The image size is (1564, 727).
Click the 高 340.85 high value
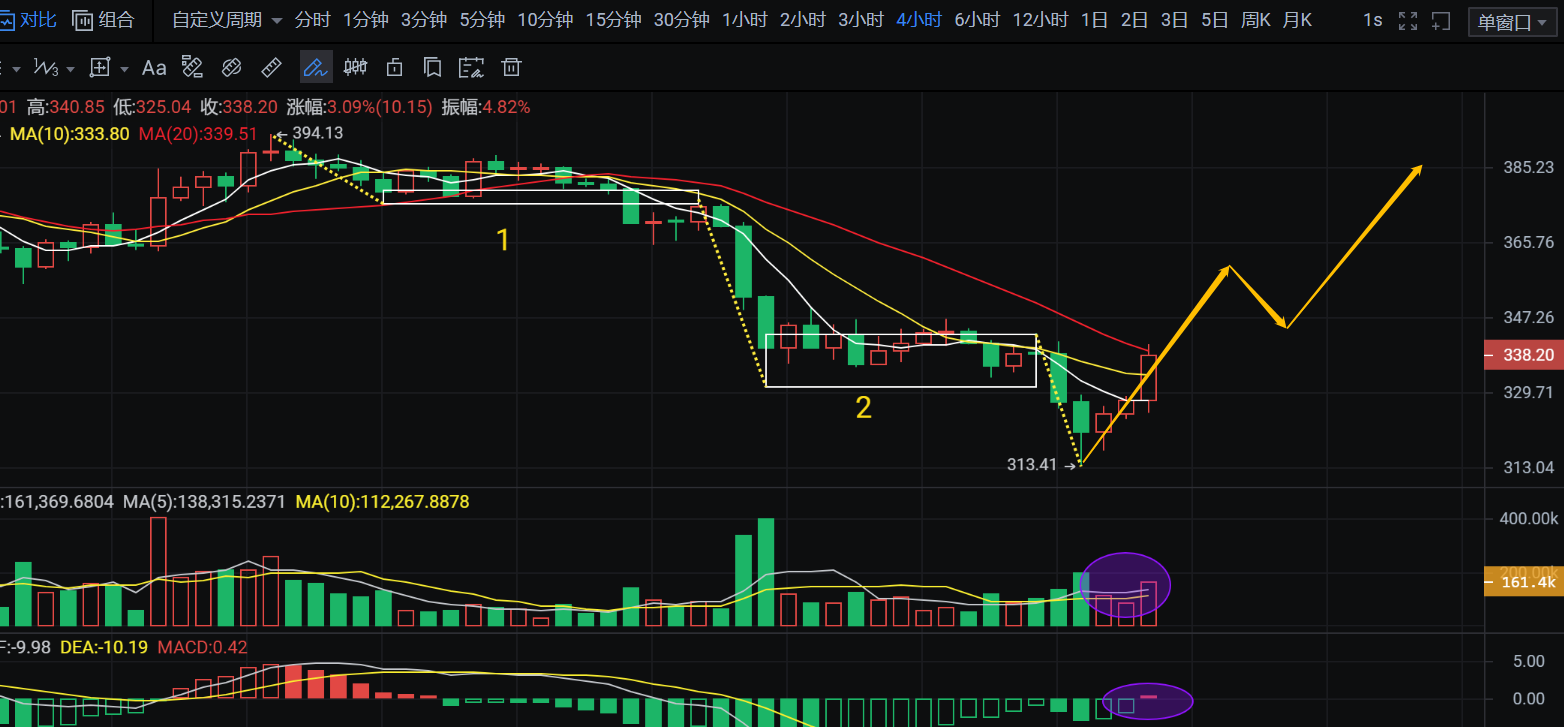[x=65, y=107]
